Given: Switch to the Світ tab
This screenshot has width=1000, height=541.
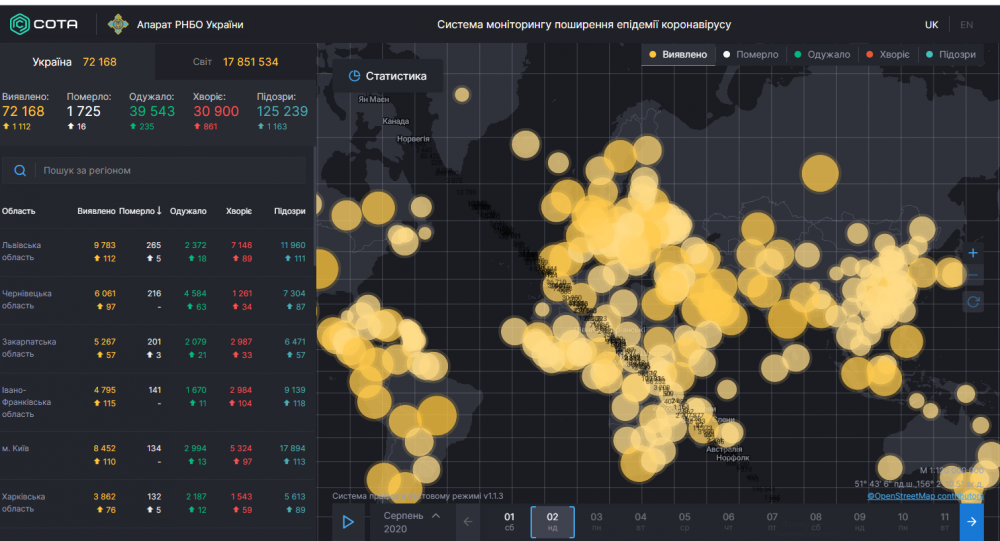Looking at the screenshot, I should tap(236, 62).
